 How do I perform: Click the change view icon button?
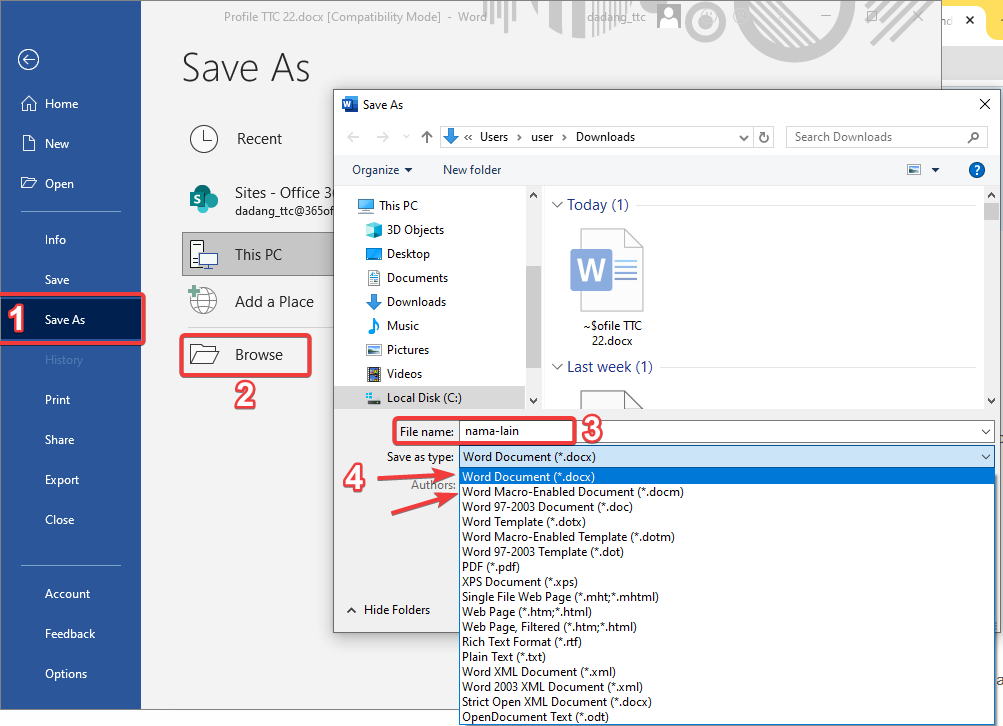(x=914, y=170)
